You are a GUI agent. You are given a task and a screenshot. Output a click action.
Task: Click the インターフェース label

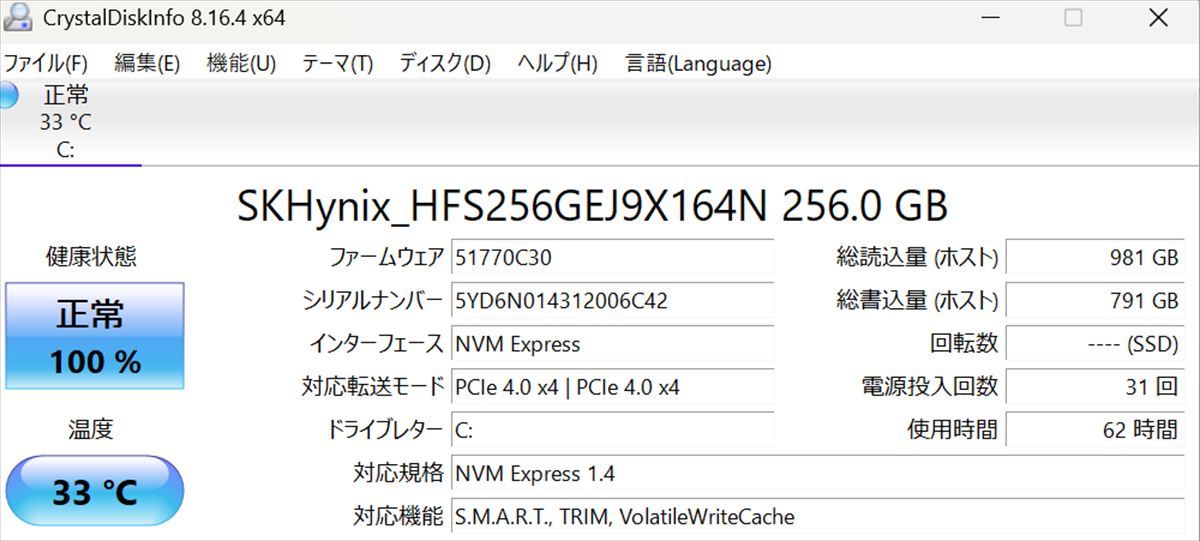pos(376,344)
